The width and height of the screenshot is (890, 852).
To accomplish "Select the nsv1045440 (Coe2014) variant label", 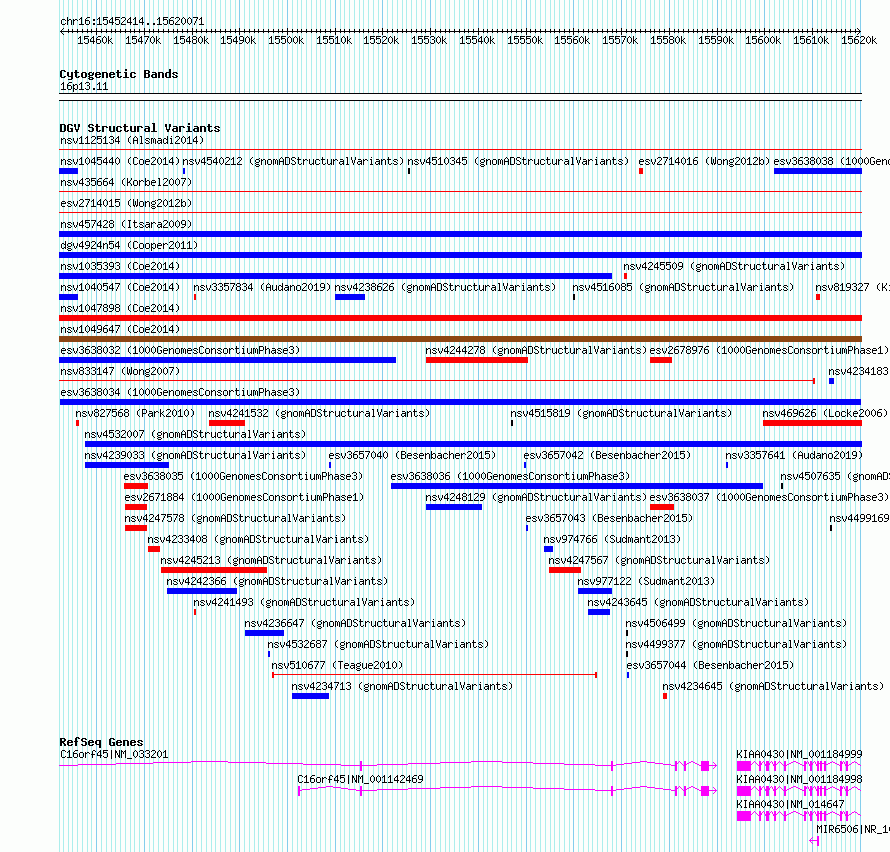I will tap(120, 161).
